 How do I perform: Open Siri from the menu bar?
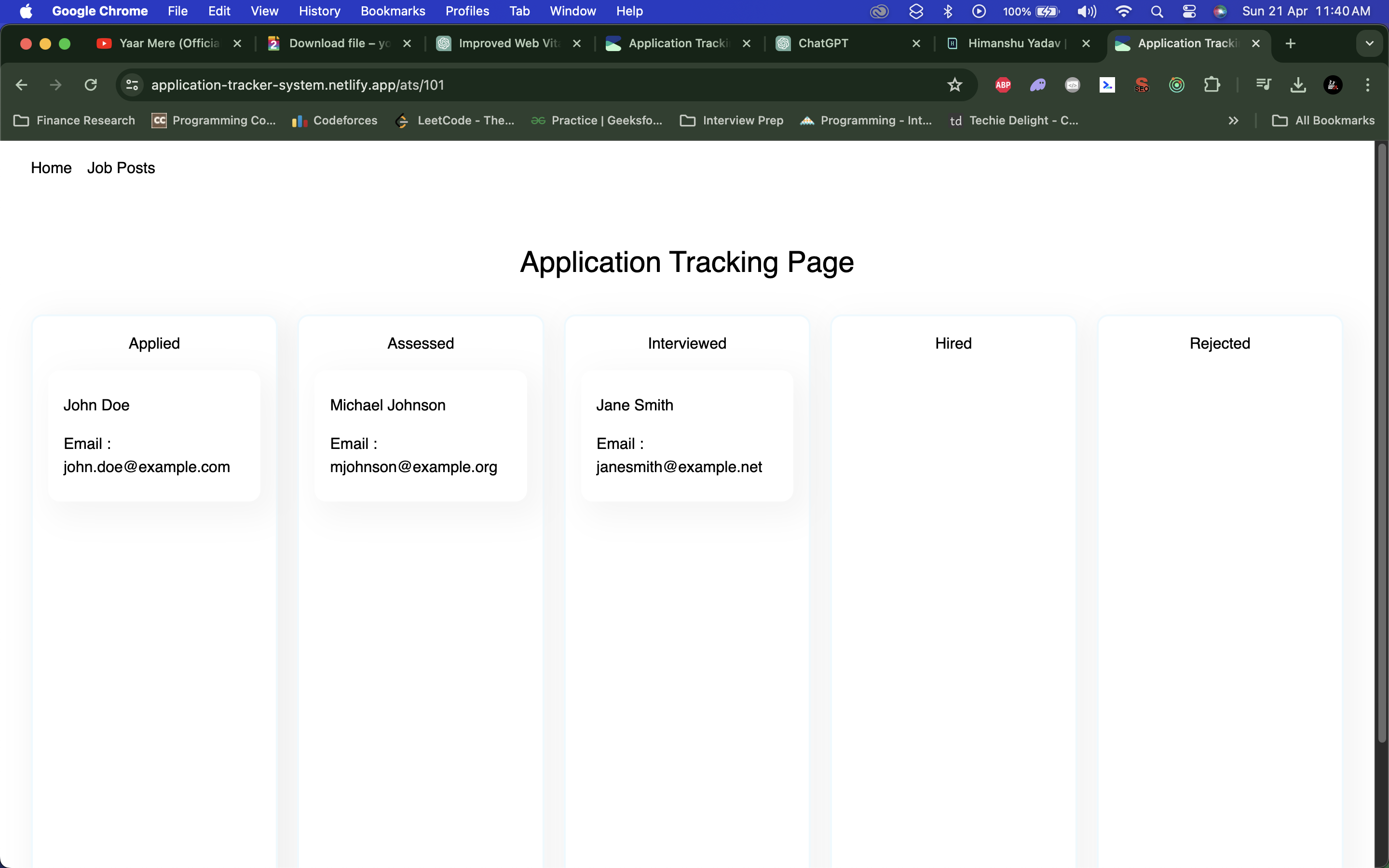point(1220,12)
